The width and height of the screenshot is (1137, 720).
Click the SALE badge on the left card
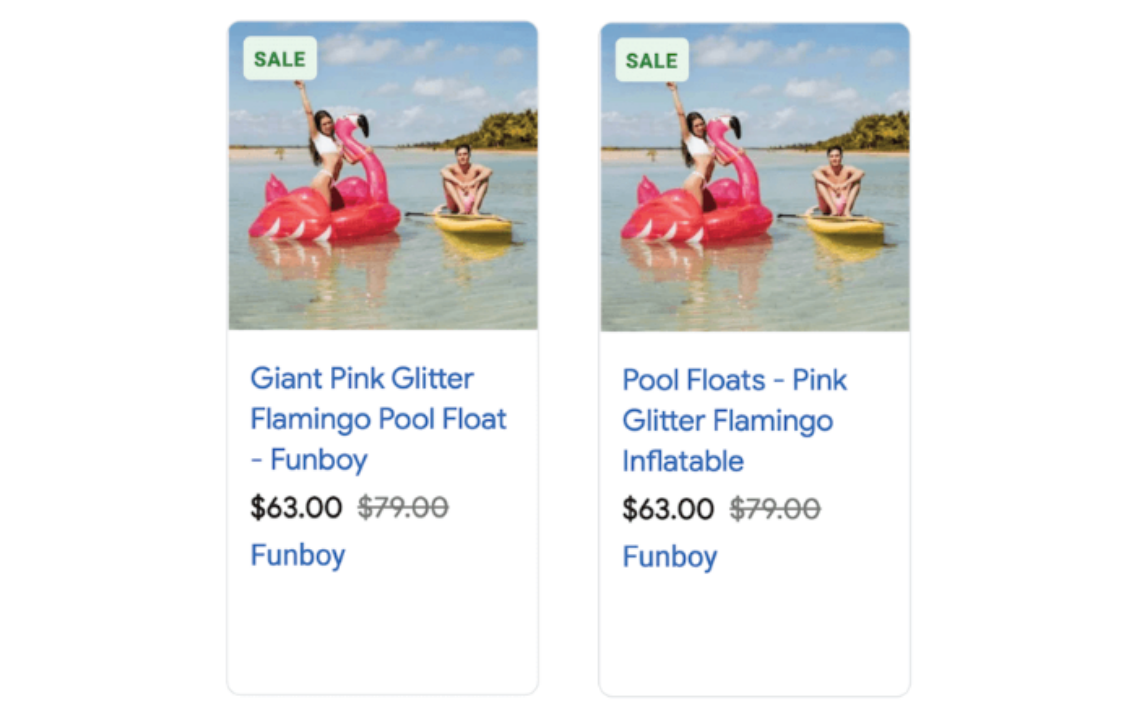pos(280,59)
